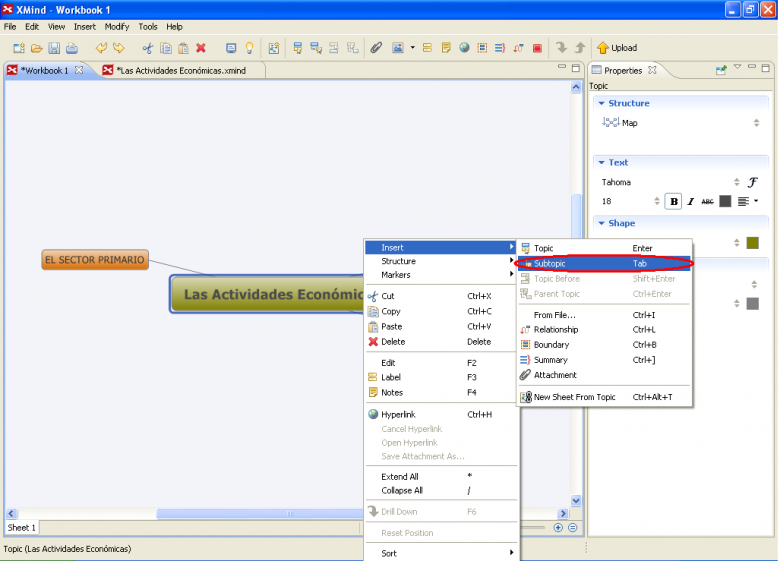The image size is (780, 561).
Task: Open the File menu
Action: 10,27
